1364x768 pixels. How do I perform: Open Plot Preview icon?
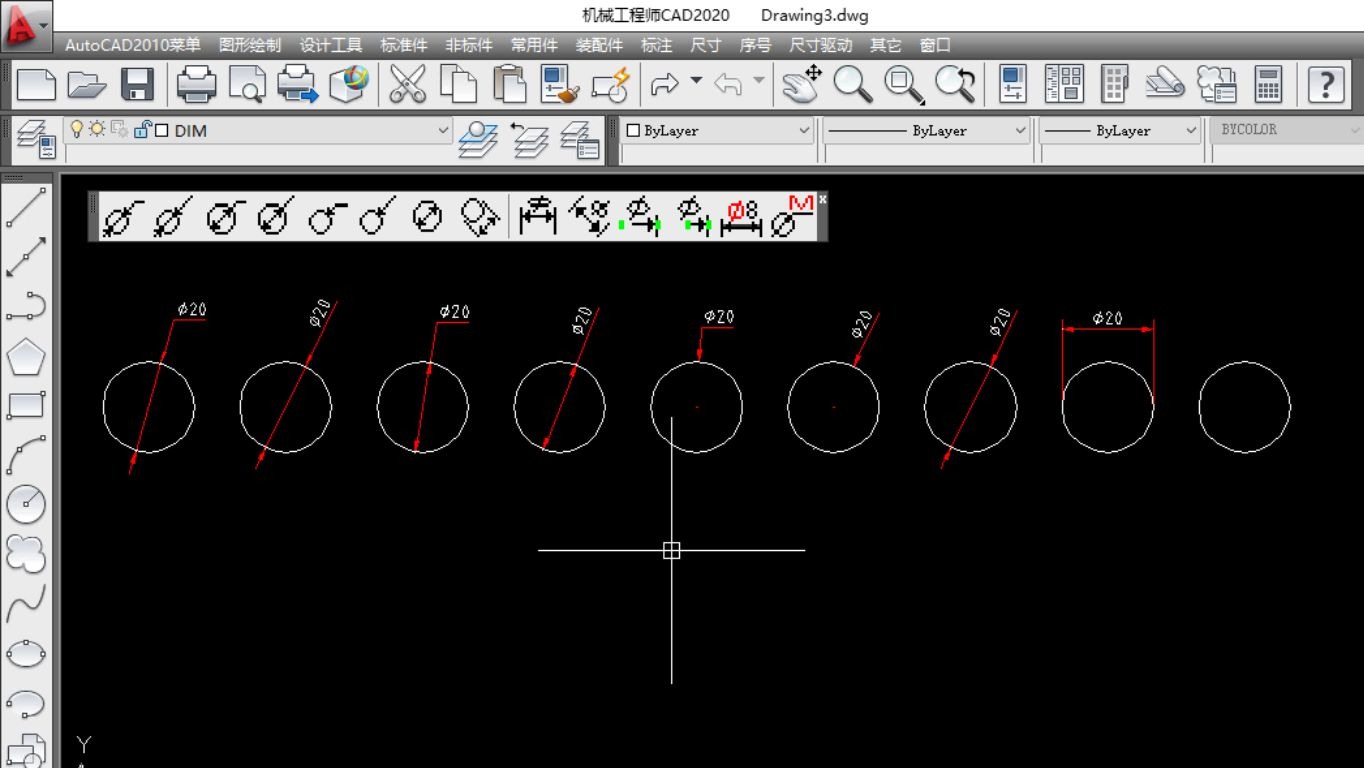click(247, 85)
